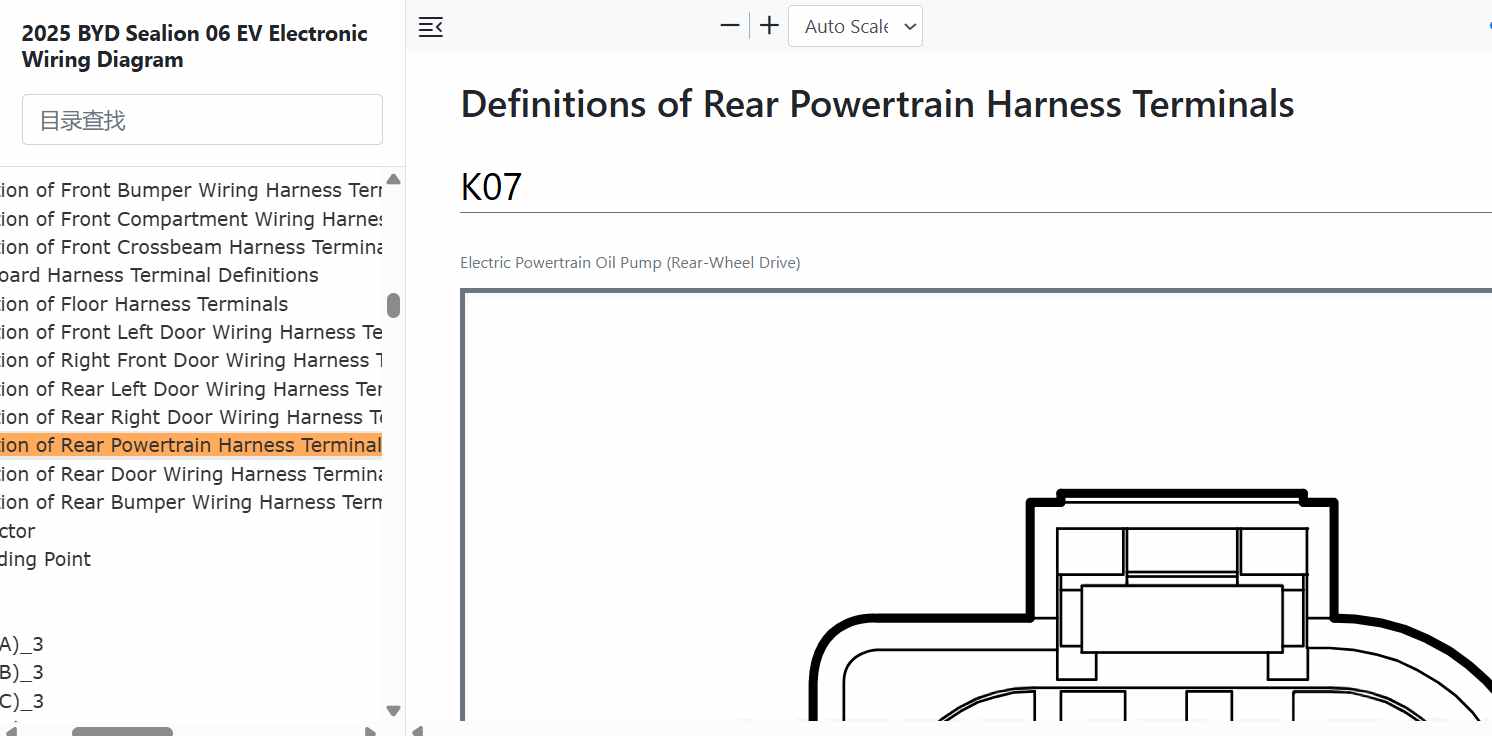Zoom out with the minus icon
This screenshot has width=1492, height=736.
(730, 26)
